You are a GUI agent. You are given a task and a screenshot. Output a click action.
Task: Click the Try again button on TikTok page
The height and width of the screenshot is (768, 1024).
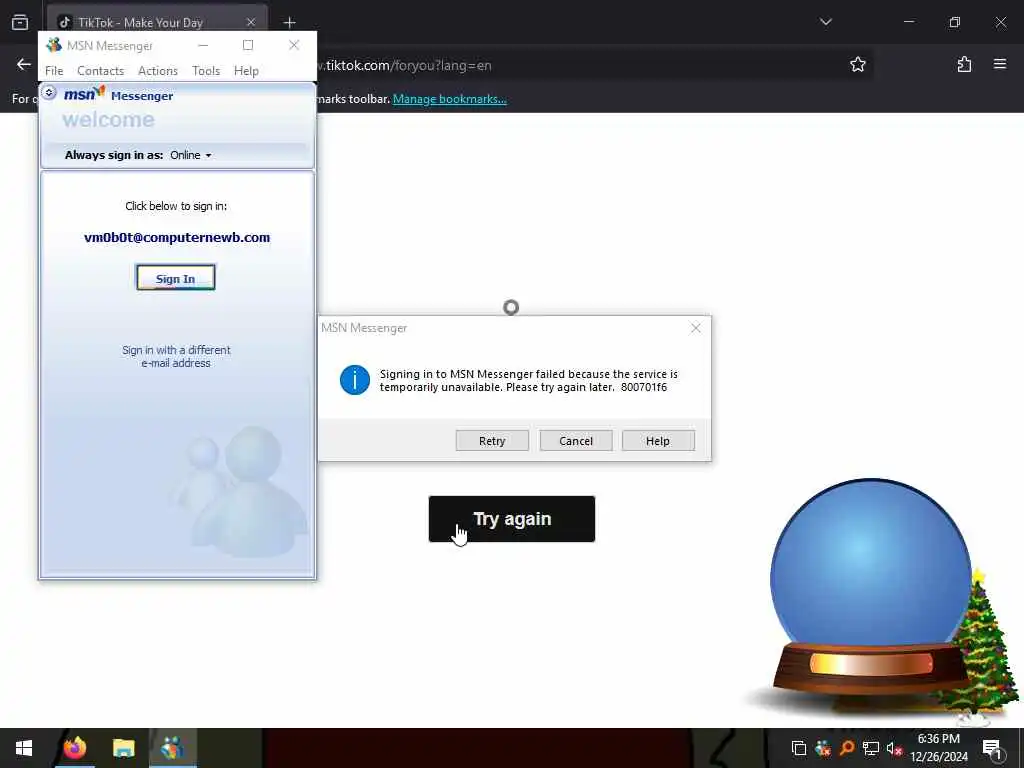[511, 519]
